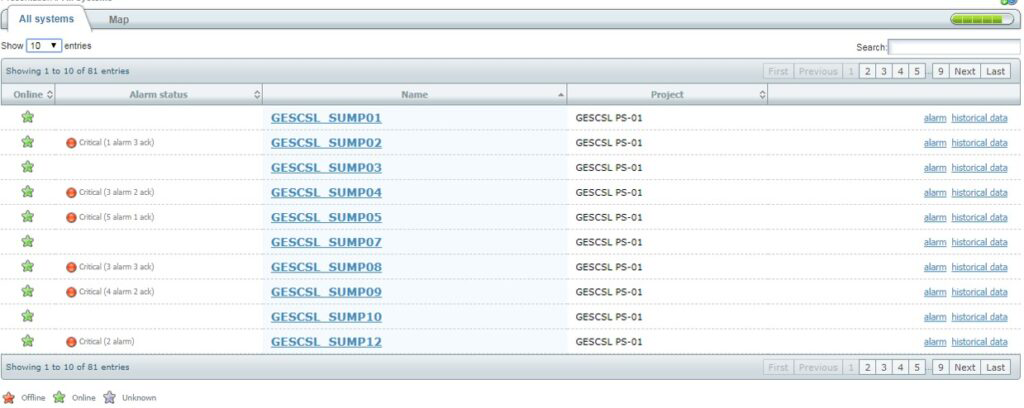1024x408 pixels.
Task: Click the online star icon for GESCSL_SUMP07
Action: pos(28,242)
